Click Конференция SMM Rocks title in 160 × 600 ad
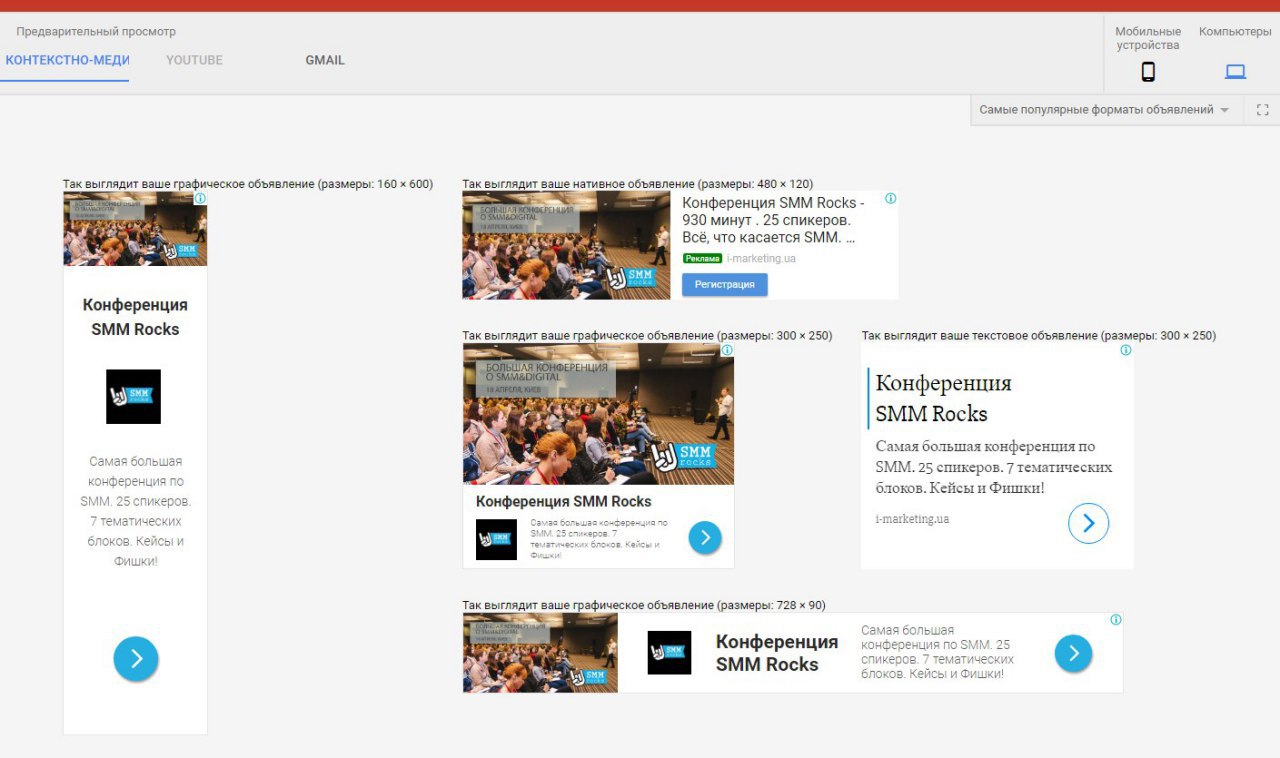Image resolution: width=1280 pixels, height=758 pixels. click(x=135, y=317)
